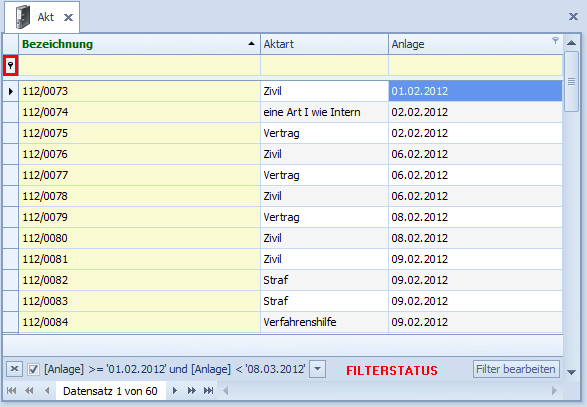Screen dimensions: 587x407
Task: Open the recent filters dropdown arrow
Action: point(317,369)
